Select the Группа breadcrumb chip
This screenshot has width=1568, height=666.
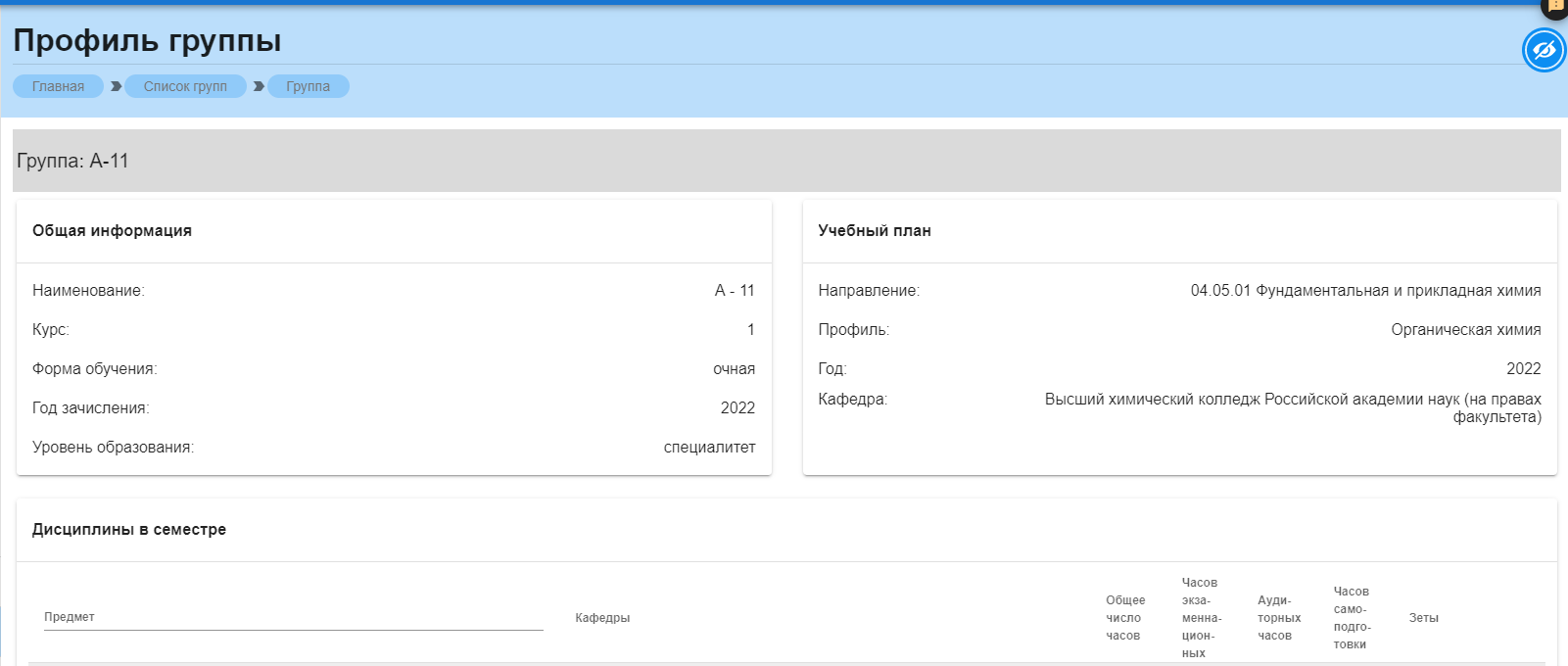pos(308,86)
